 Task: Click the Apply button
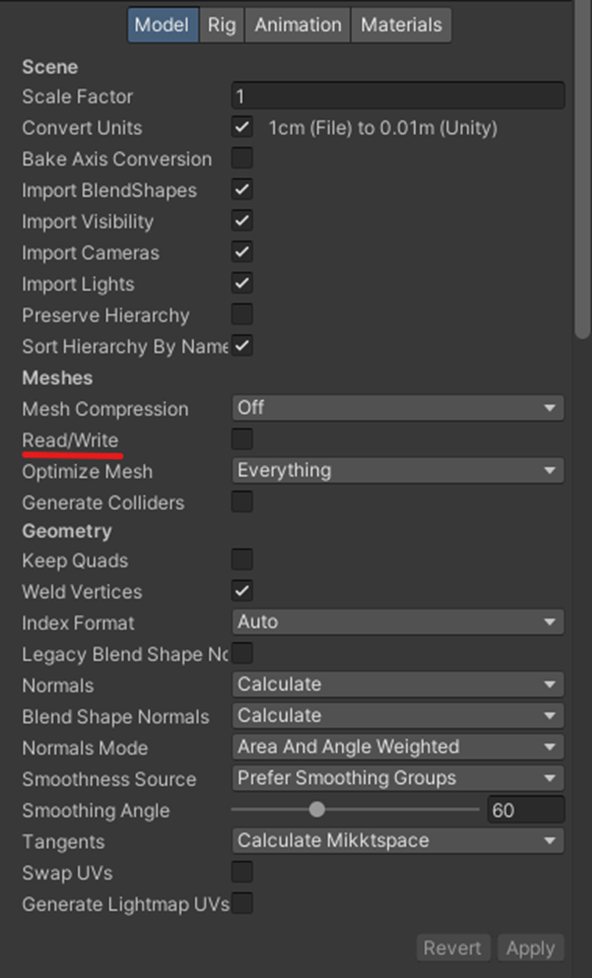point(530,948)
